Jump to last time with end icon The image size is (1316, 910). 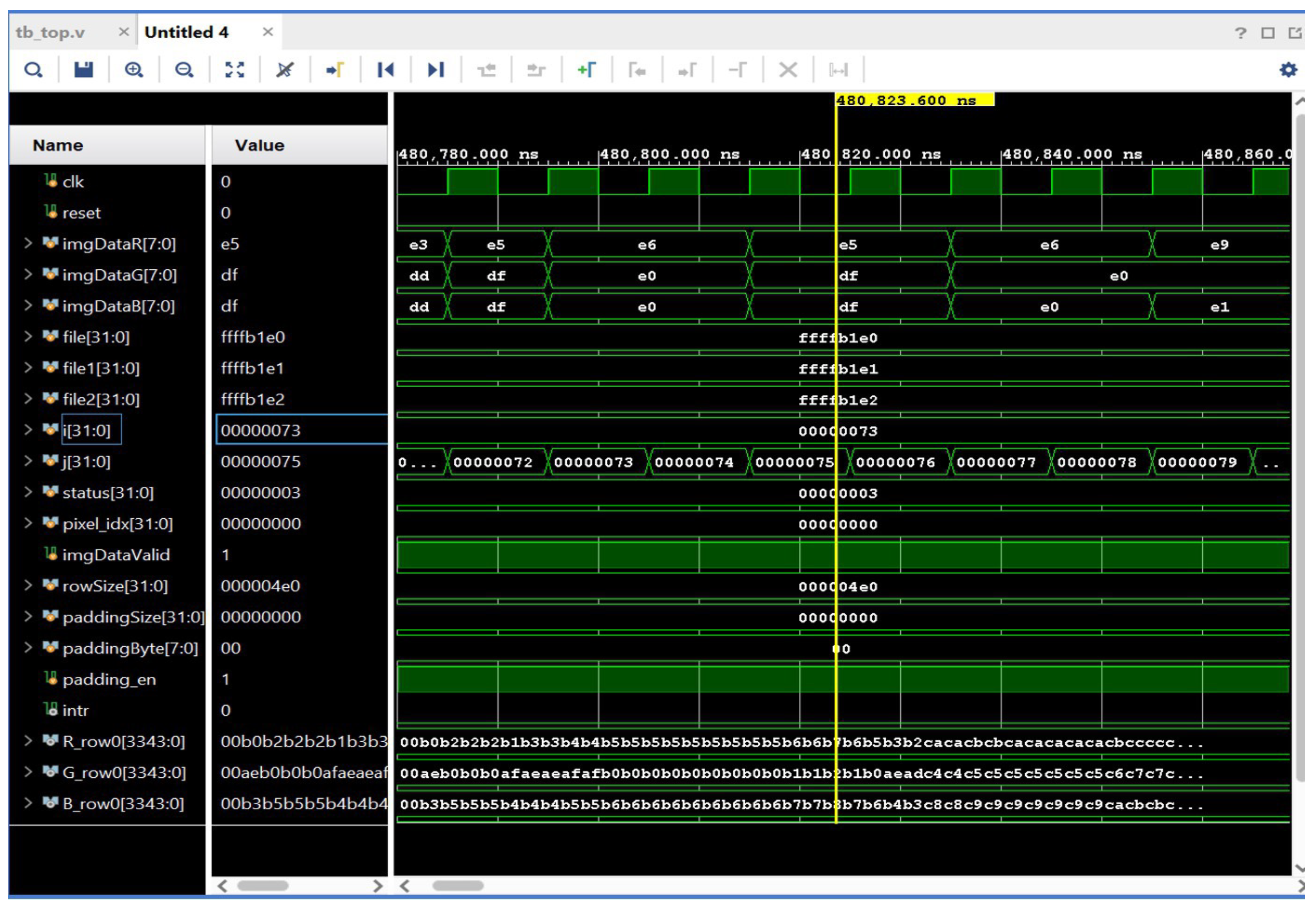(x=436, y=70)
